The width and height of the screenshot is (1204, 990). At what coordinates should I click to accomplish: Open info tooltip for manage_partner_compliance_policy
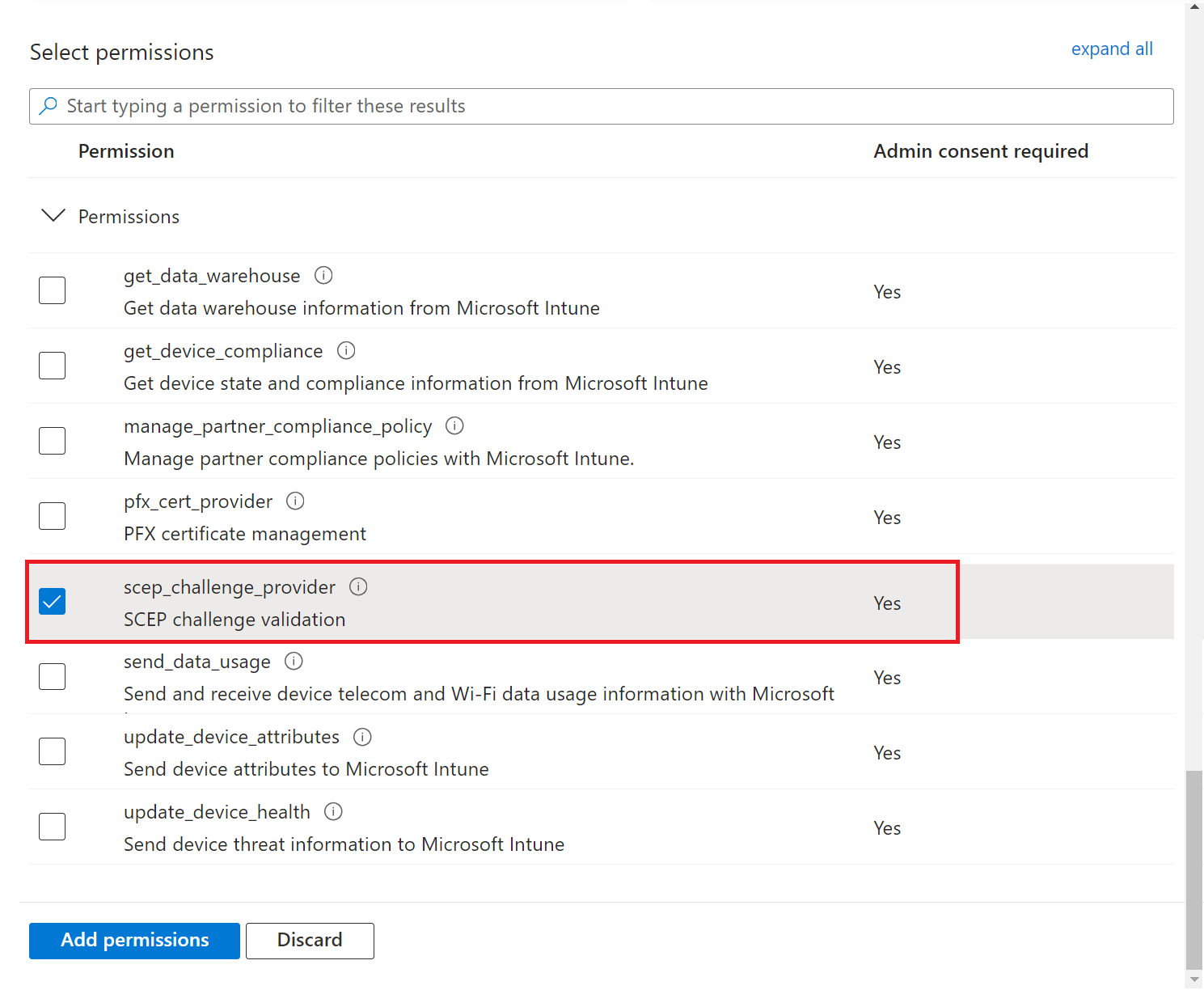pyautogui.click(x=455, y=426)
